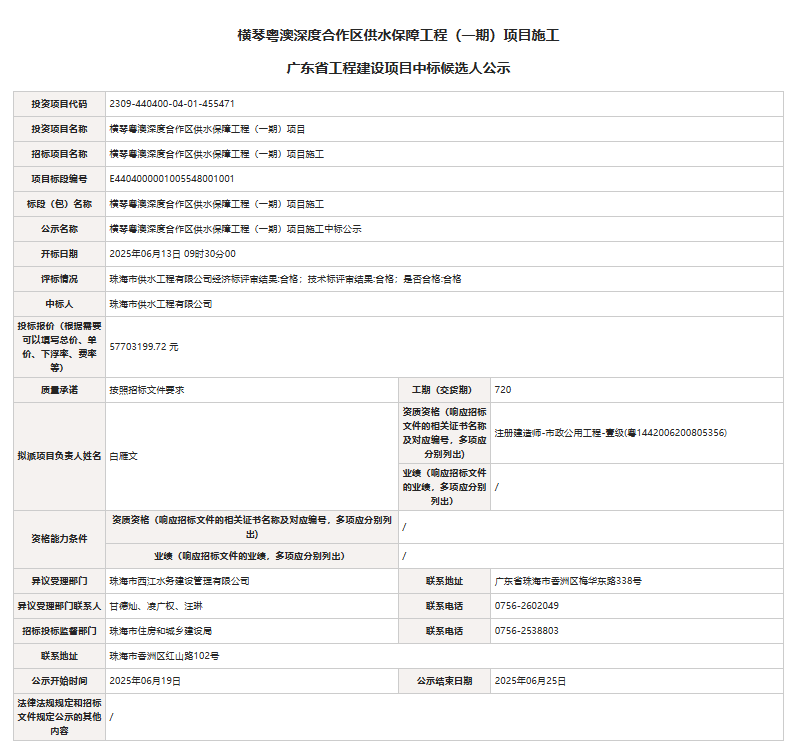Select the 异议受理部门 value 珠海市西江水务建设管理有限公司
Screen dimensions: 791x745
click(x=179, y=580)
